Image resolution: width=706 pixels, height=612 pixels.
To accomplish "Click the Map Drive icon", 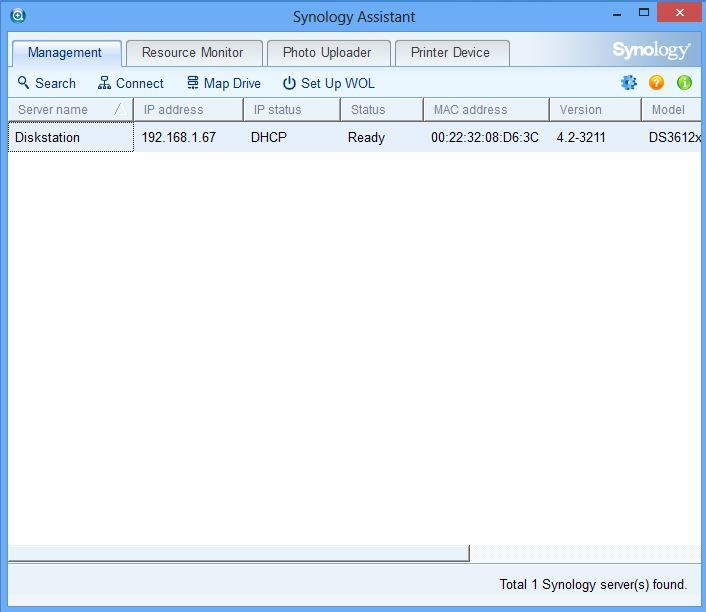I will pyautogui.click(x=193, y=83).
